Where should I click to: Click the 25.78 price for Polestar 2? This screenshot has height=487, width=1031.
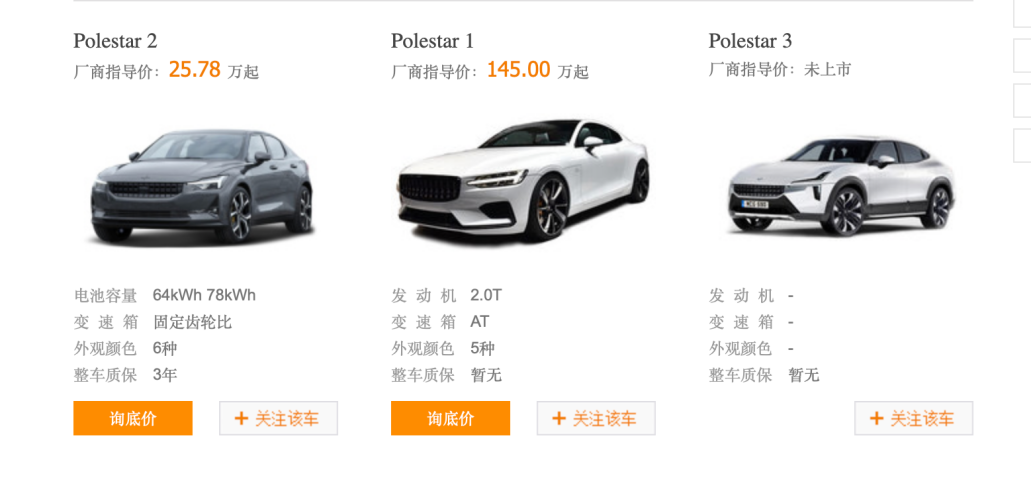pyautogui.click(x=195, y=69)
